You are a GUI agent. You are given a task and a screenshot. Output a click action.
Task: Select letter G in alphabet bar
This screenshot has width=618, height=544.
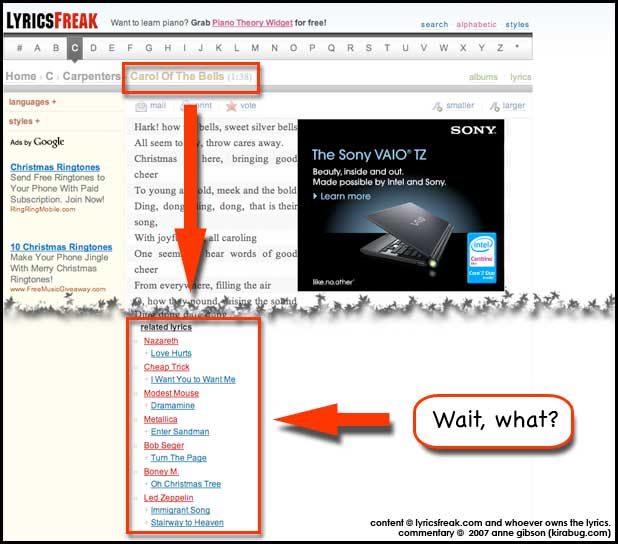click(149, 48)
